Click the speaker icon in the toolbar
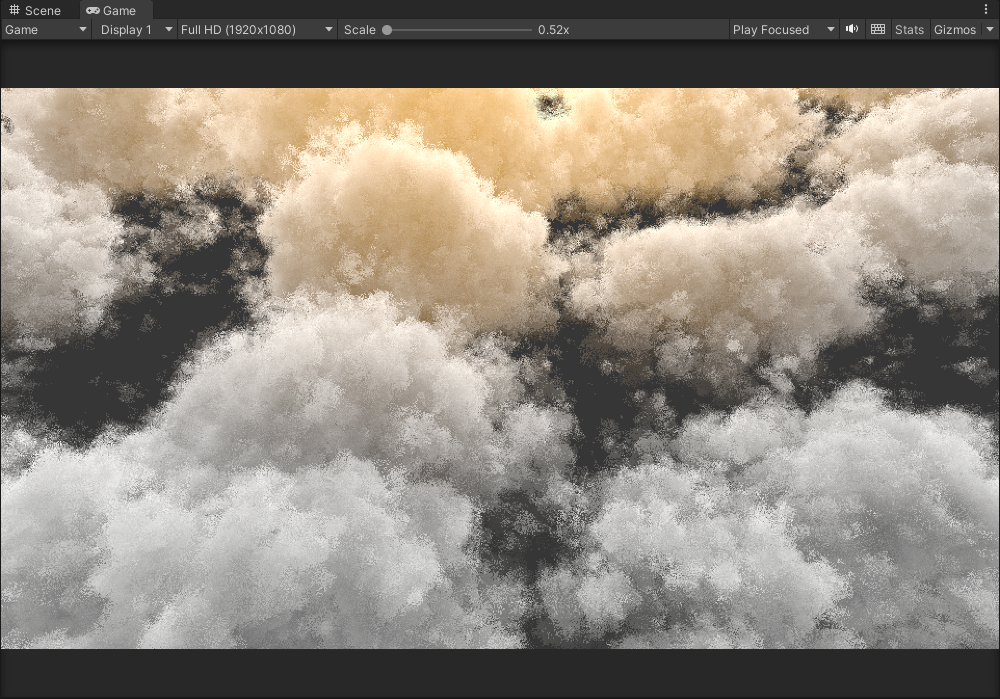The height and width of the screenshot is (699, 1000). [851, 29]
